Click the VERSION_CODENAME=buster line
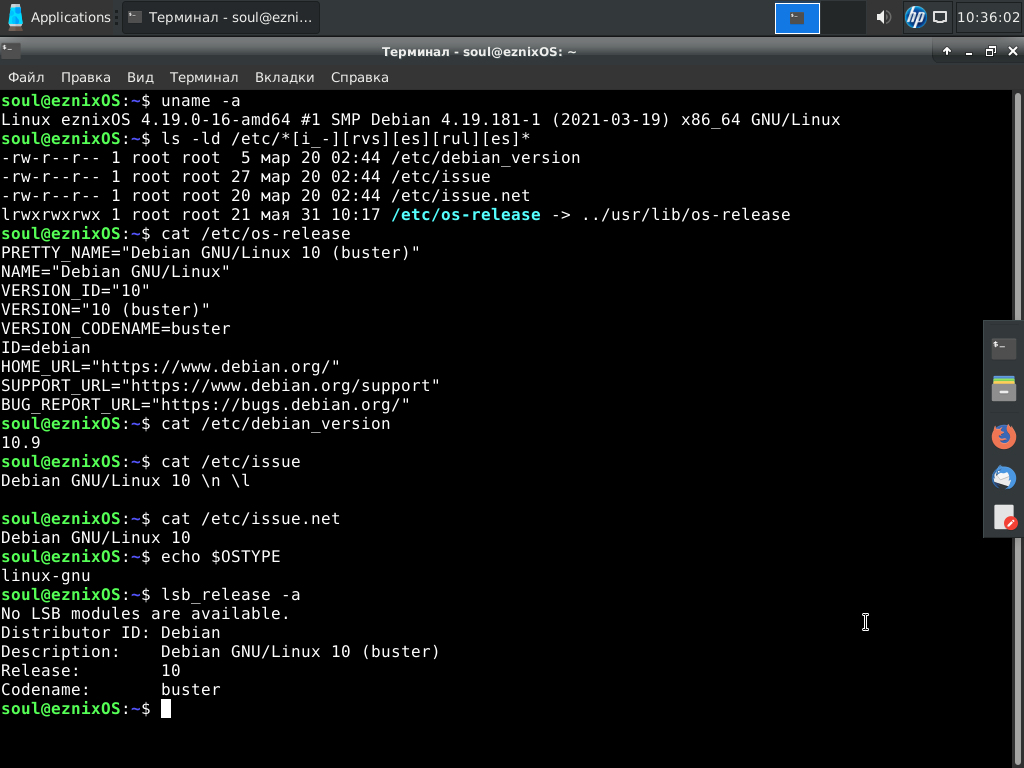1024x768 pixels. tap(116, 329)
